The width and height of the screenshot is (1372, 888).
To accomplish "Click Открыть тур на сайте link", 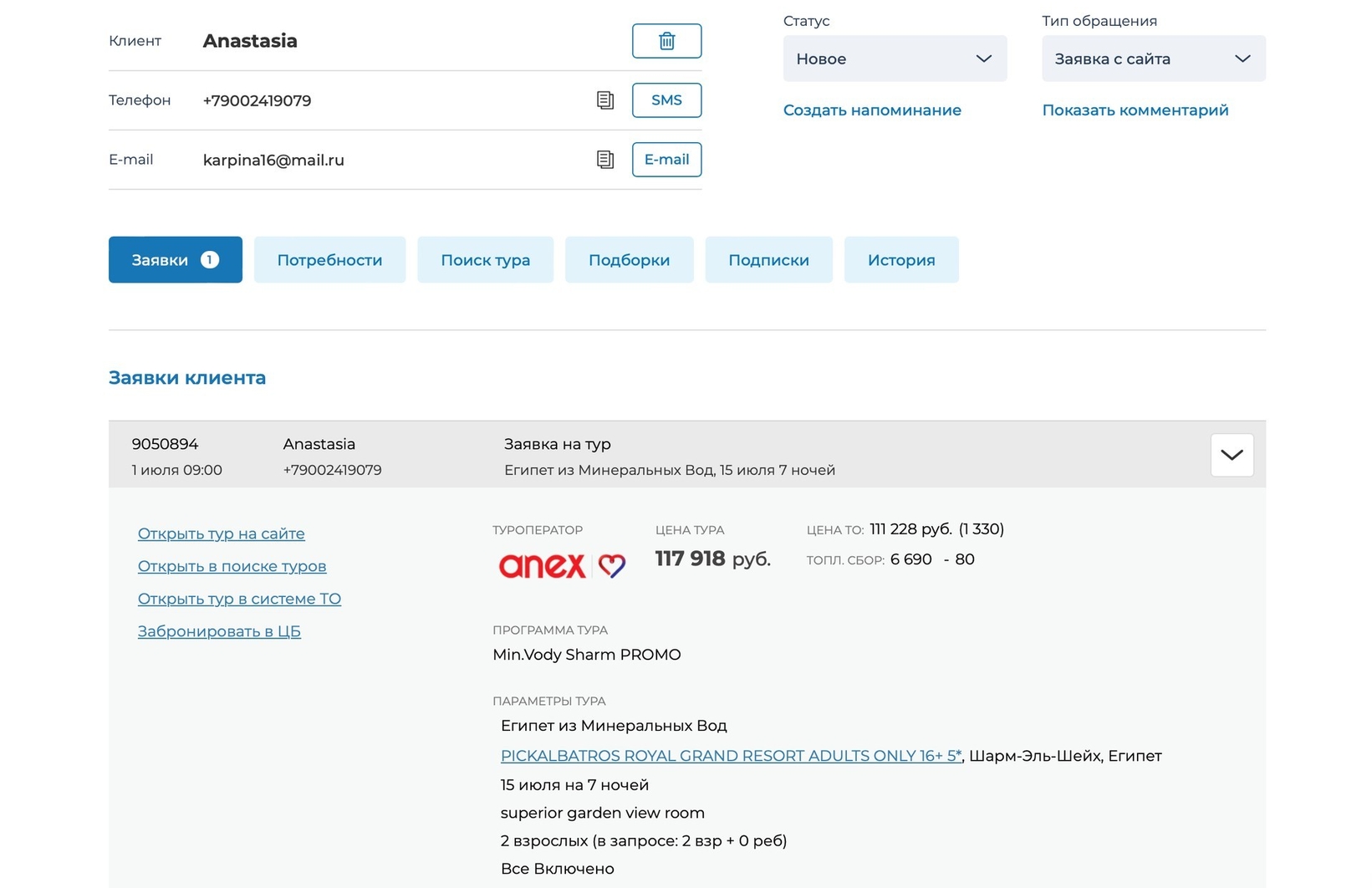I will 221,533.
